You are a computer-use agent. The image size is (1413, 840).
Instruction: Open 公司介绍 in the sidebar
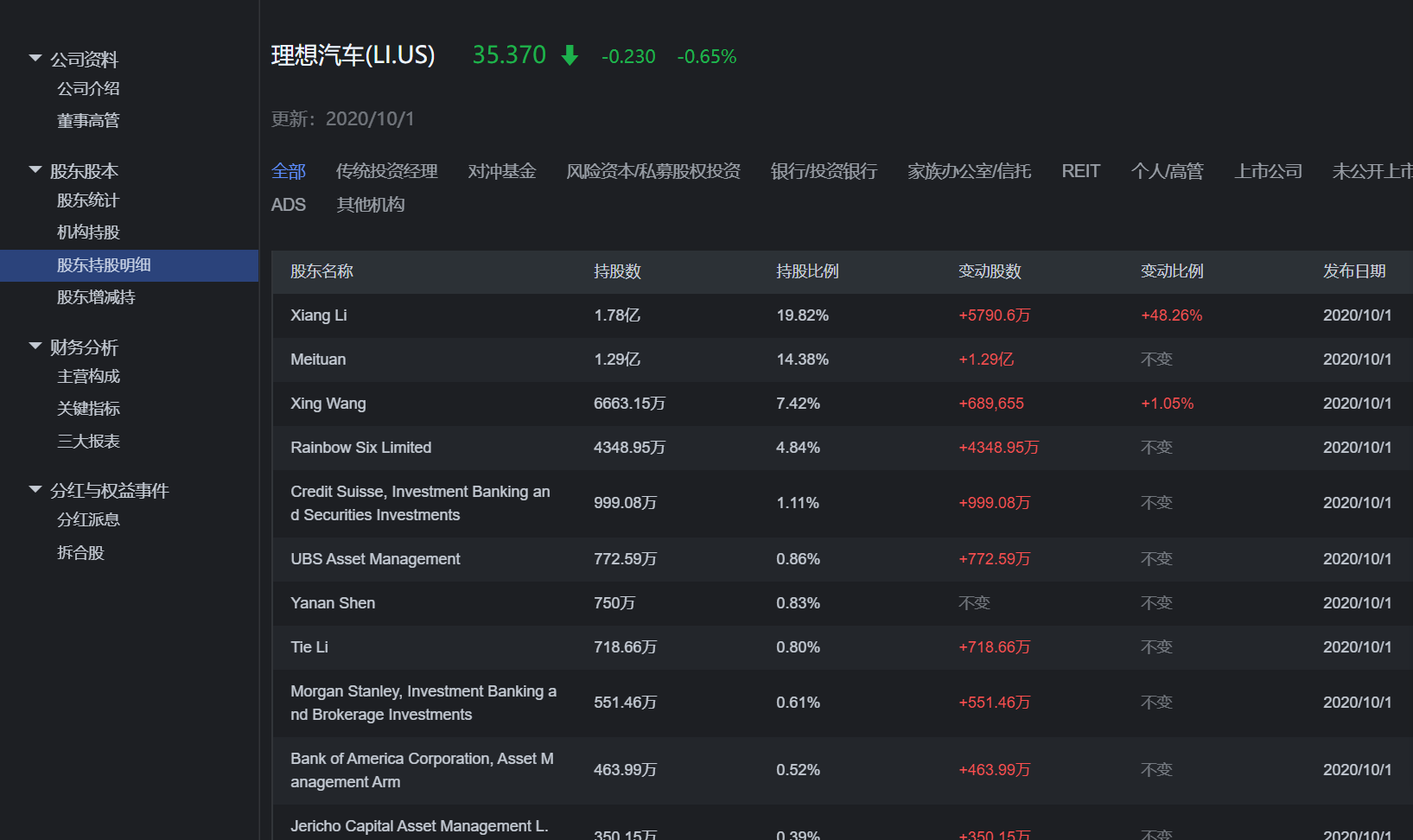(88, 89)
